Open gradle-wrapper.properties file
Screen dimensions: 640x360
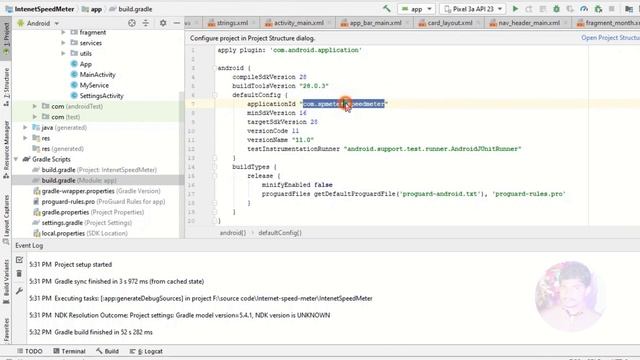(x=97, y=191)
